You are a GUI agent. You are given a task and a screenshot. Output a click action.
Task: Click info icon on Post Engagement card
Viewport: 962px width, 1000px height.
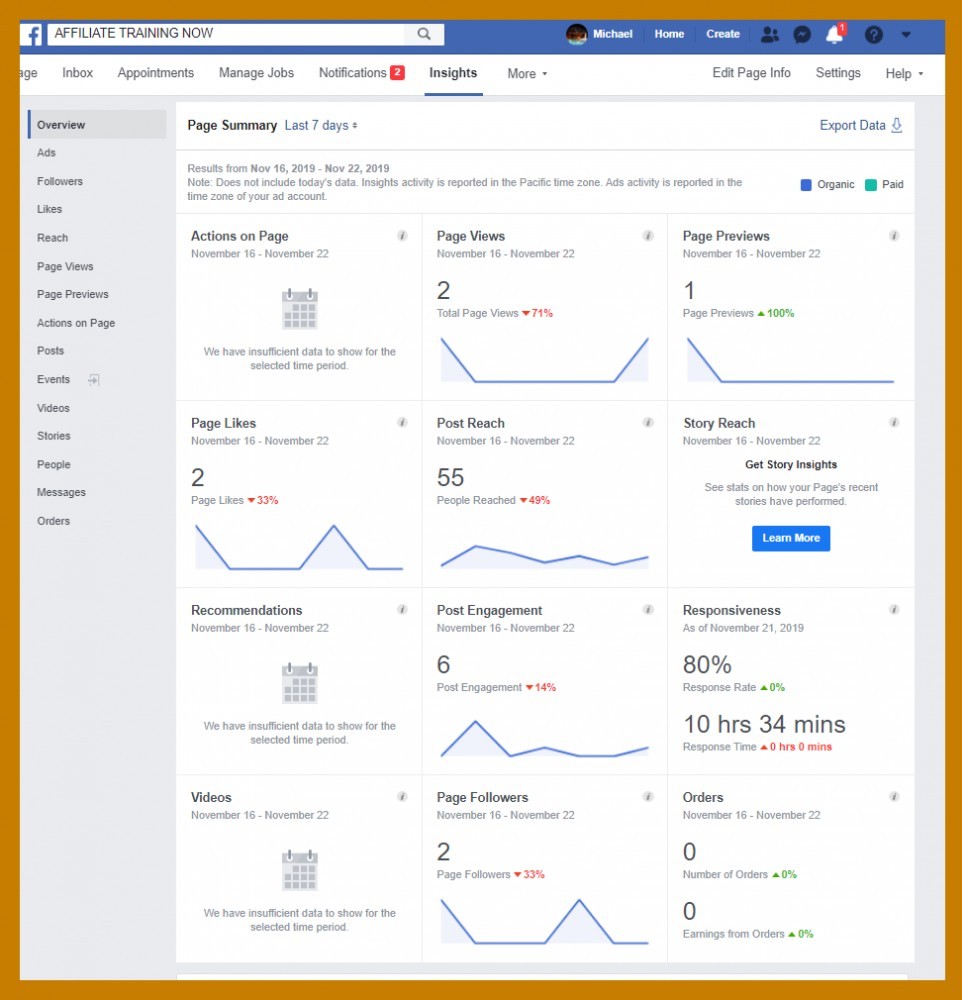coord(648,610)
